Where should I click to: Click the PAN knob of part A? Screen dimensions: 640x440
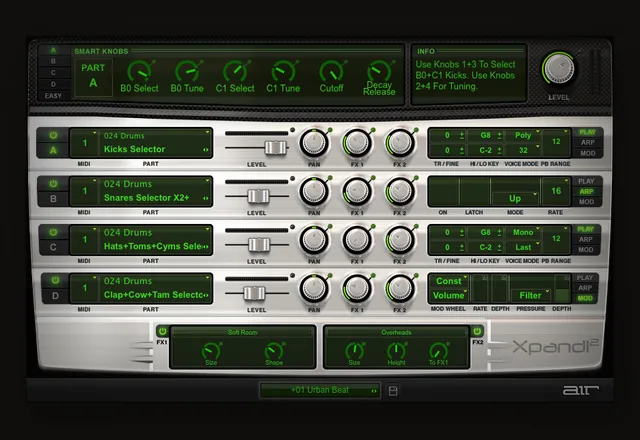pyautogui.click(x=313, y=143)
